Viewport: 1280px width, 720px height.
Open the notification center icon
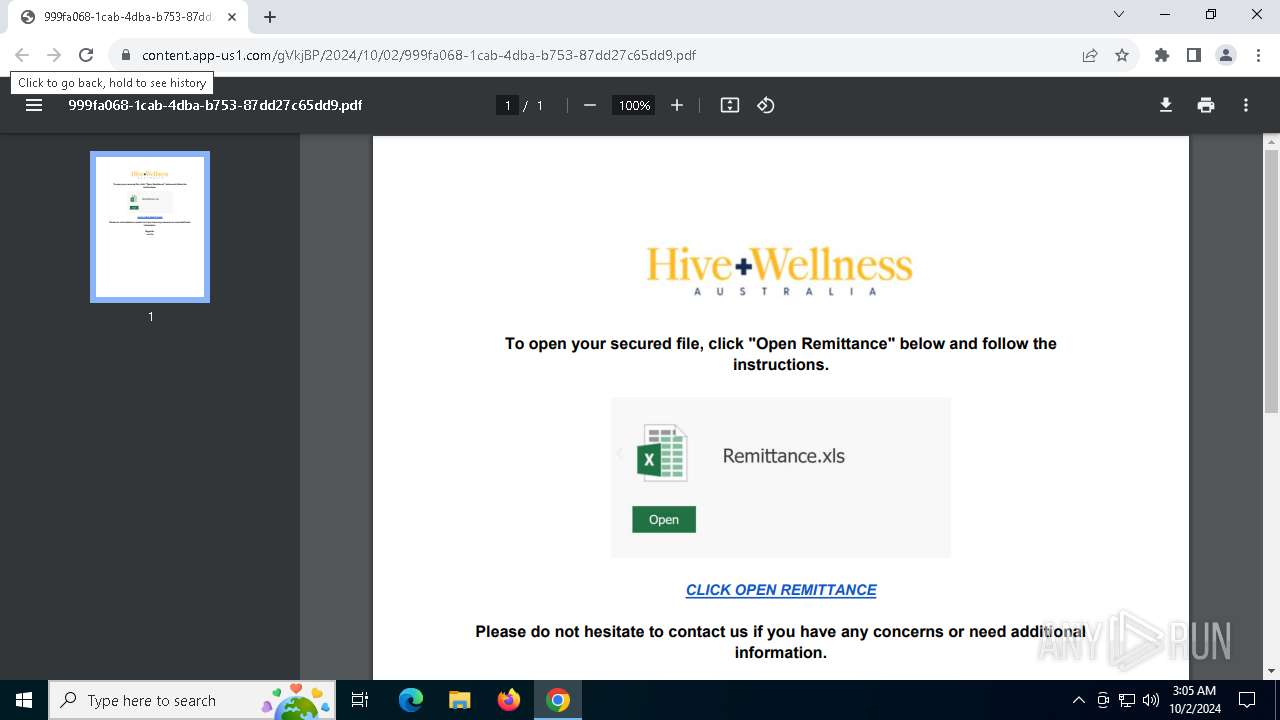click(x=1247, y=700)
